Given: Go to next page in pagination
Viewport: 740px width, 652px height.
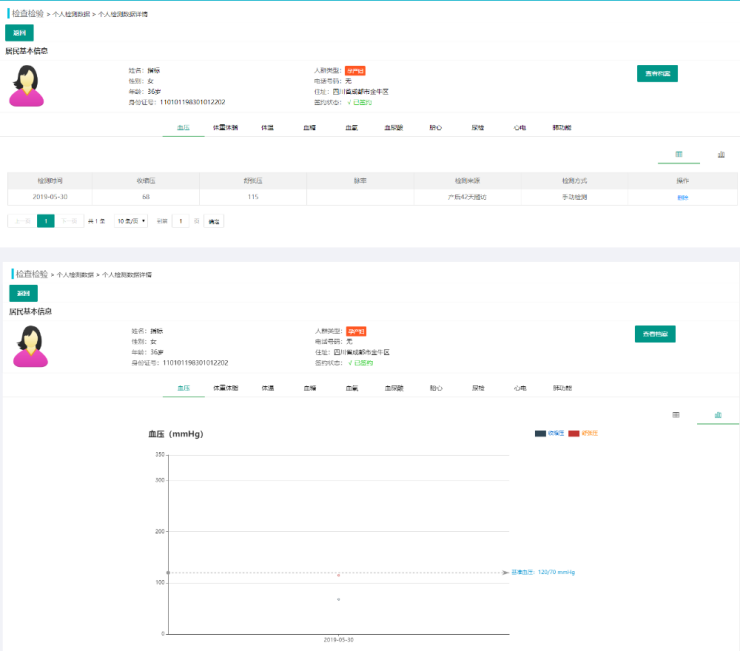Looking at the screenshot, I should pos(69,220).
